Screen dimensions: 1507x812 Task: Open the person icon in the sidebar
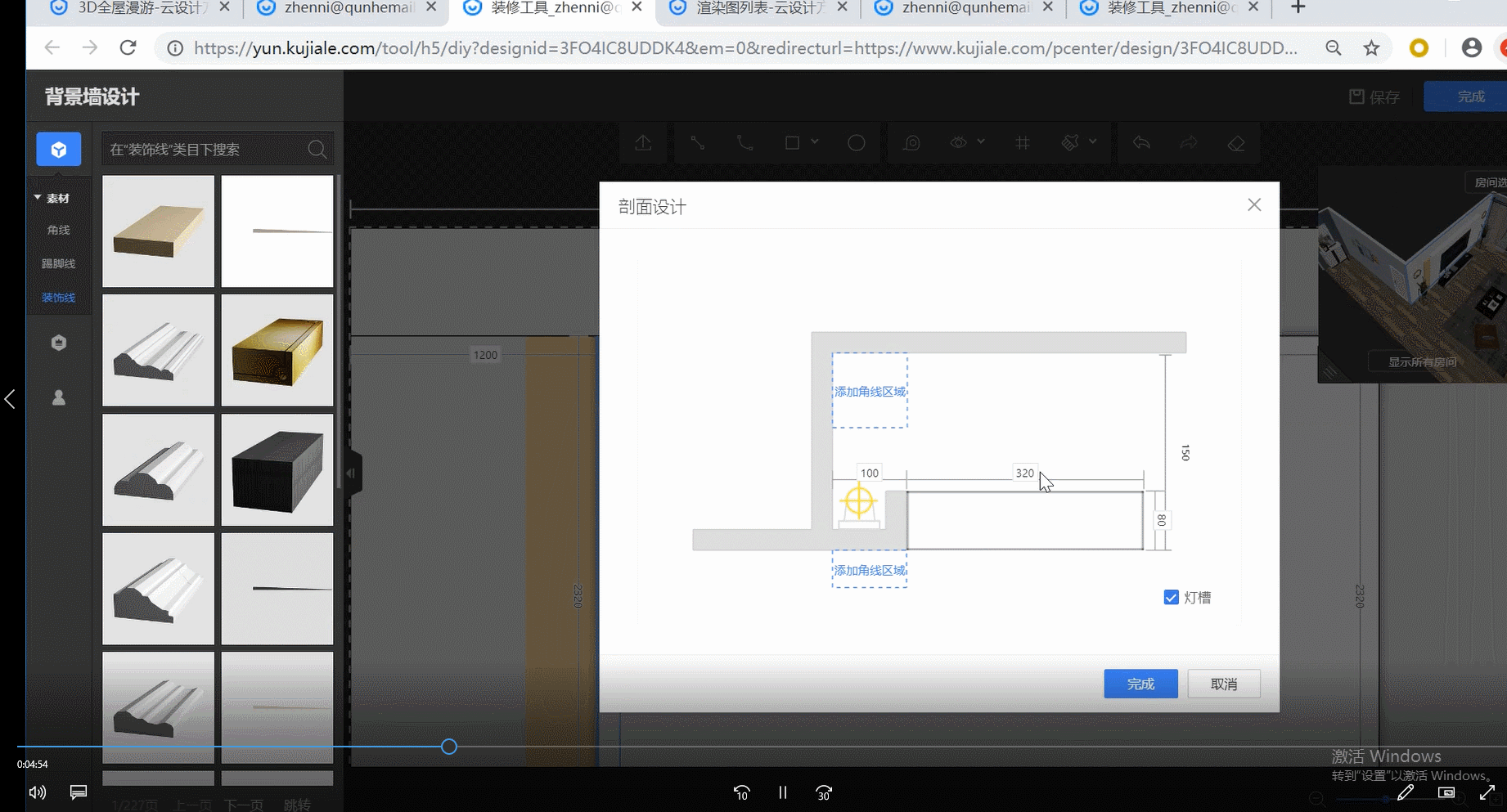(x=59, y=397)
